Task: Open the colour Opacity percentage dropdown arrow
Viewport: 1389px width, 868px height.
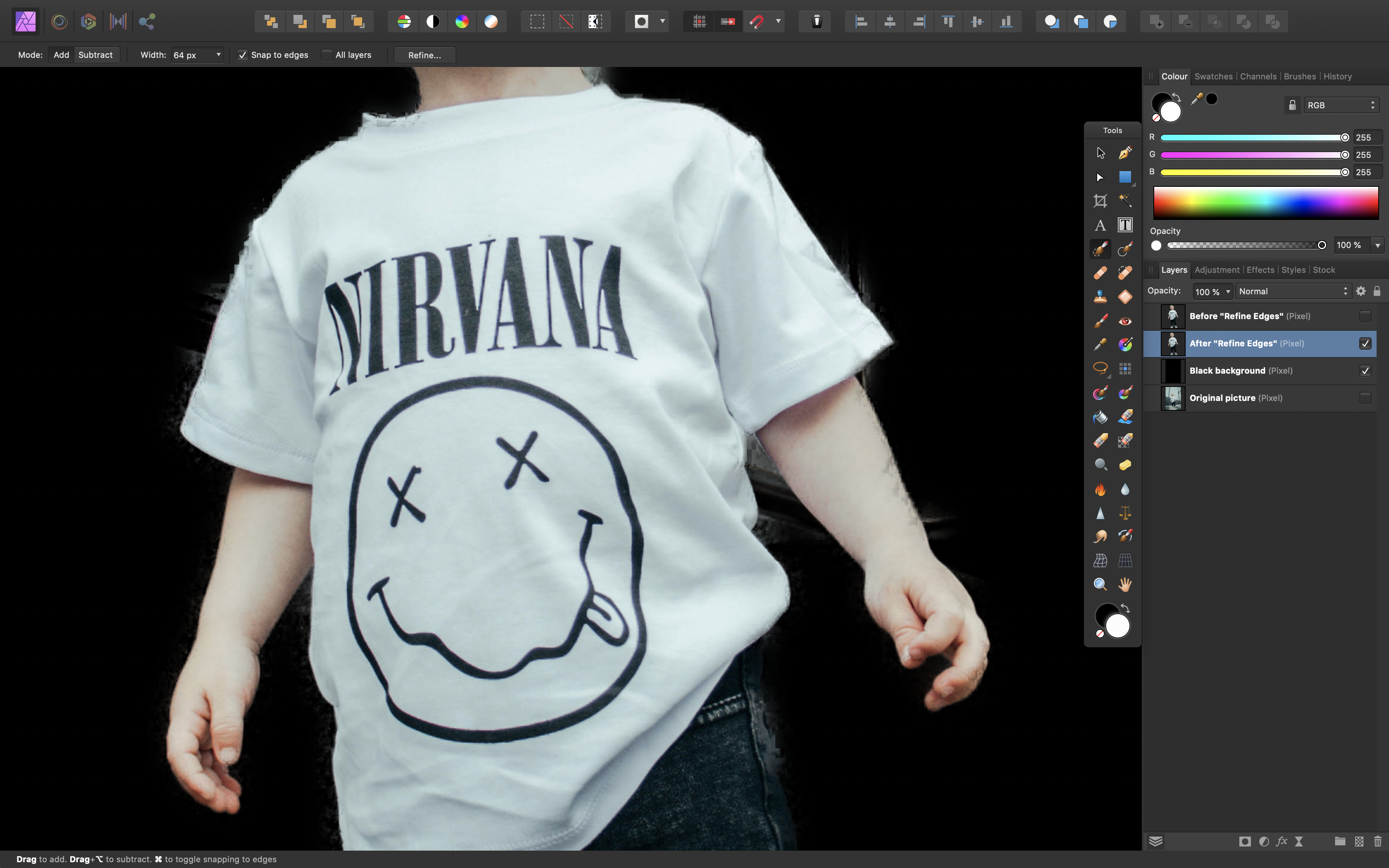Action: 1377,245
